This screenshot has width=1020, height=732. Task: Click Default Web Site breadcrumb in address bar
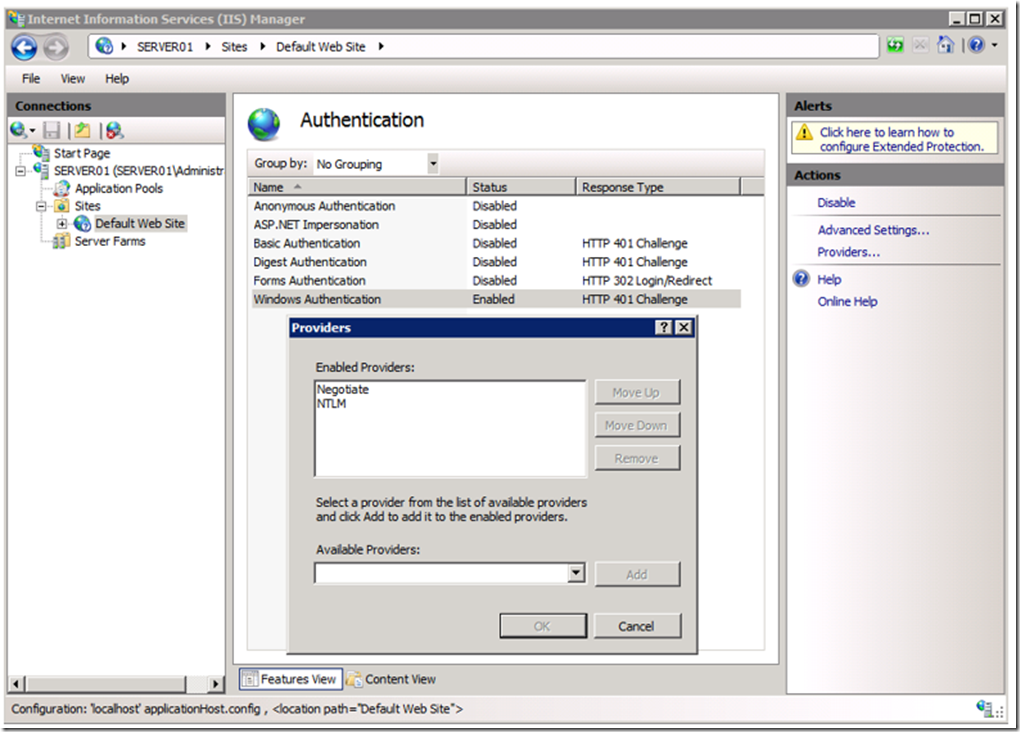click(x=321, y=47)
